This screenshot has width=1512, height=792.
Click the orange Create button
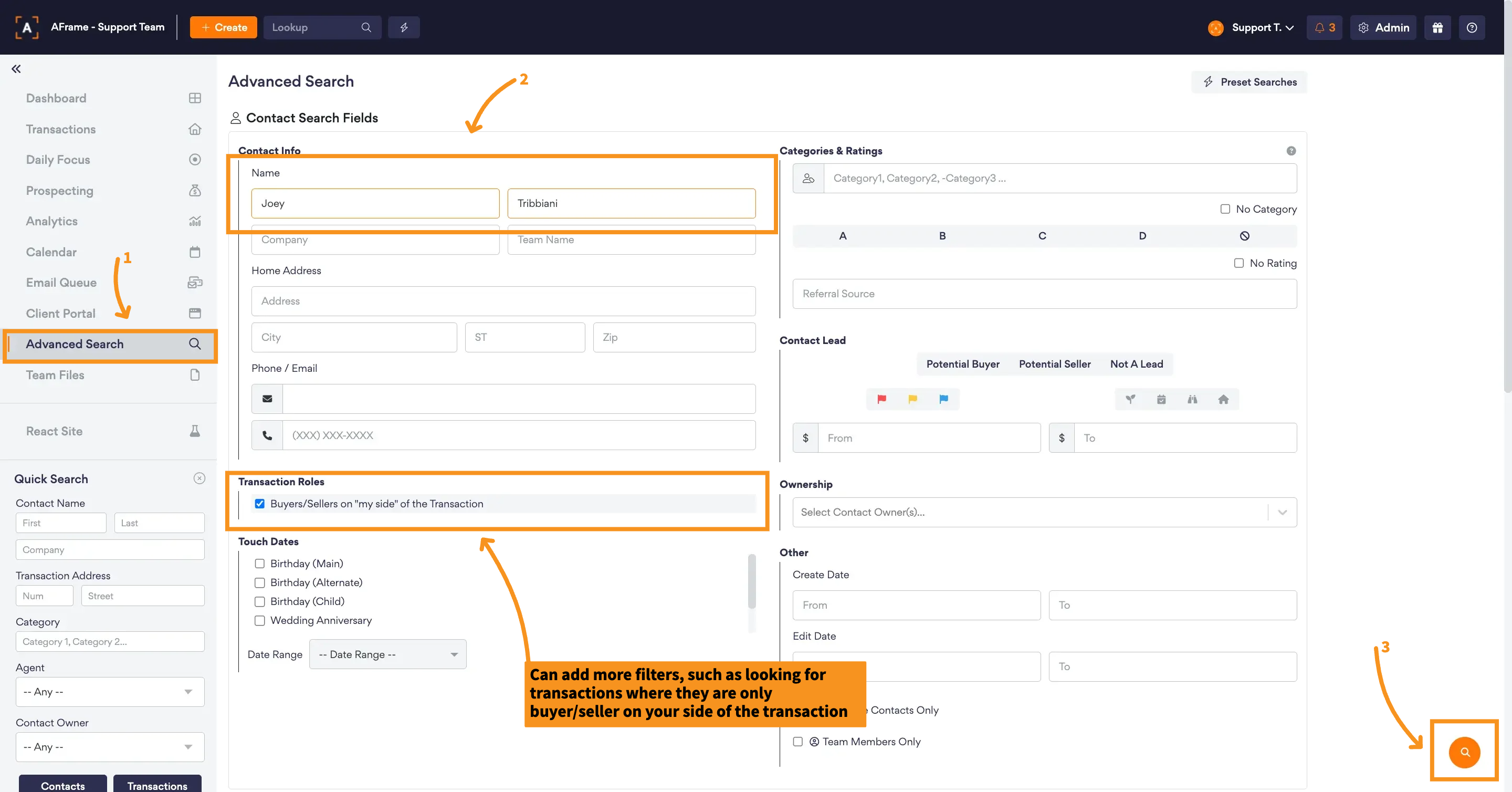223,28
